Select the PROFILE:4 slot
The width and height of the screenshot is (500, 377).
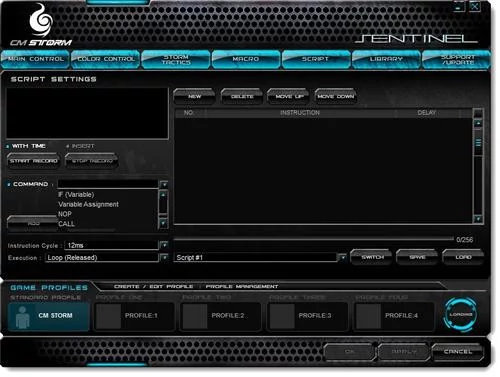click(394, 316)
